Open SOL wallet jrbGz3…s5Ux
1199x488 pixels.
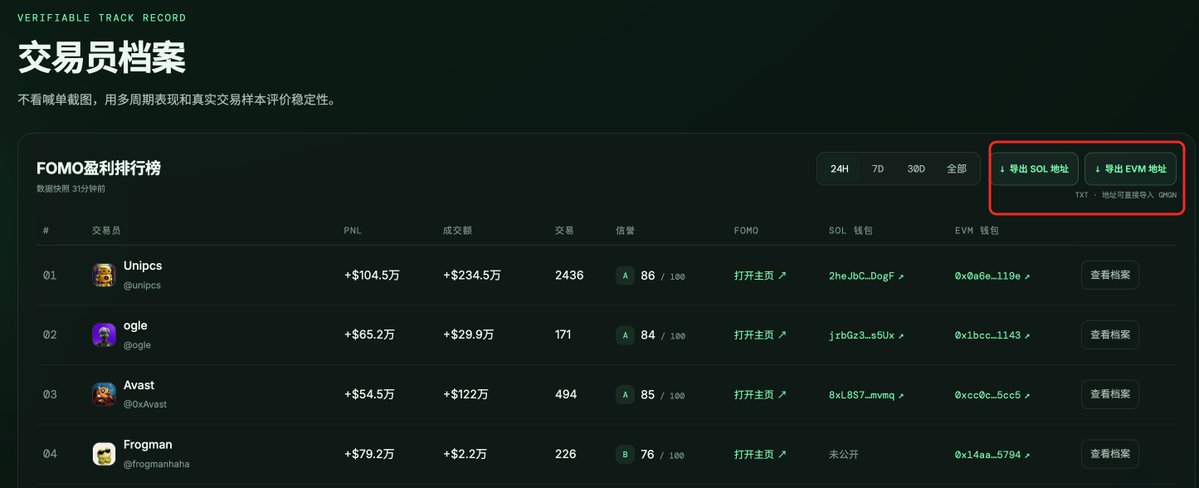tap(866, 336)
